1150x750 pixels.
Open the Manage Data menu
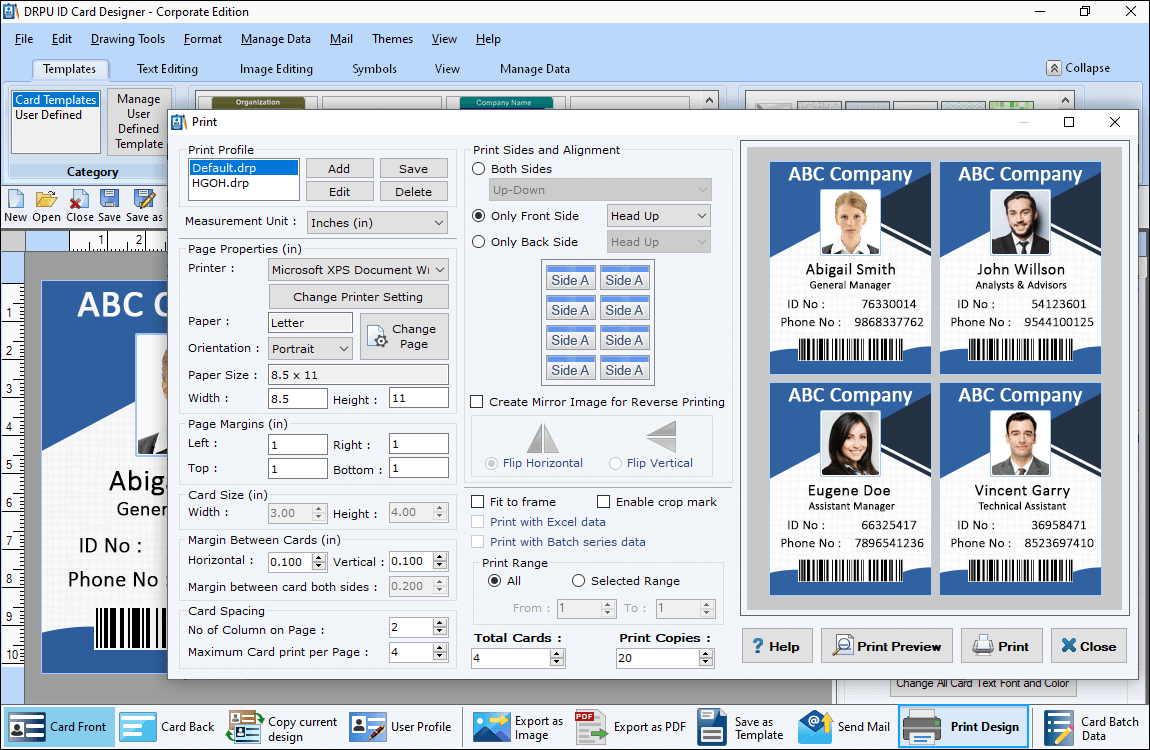pyautogui.click(x=276, y=39)
